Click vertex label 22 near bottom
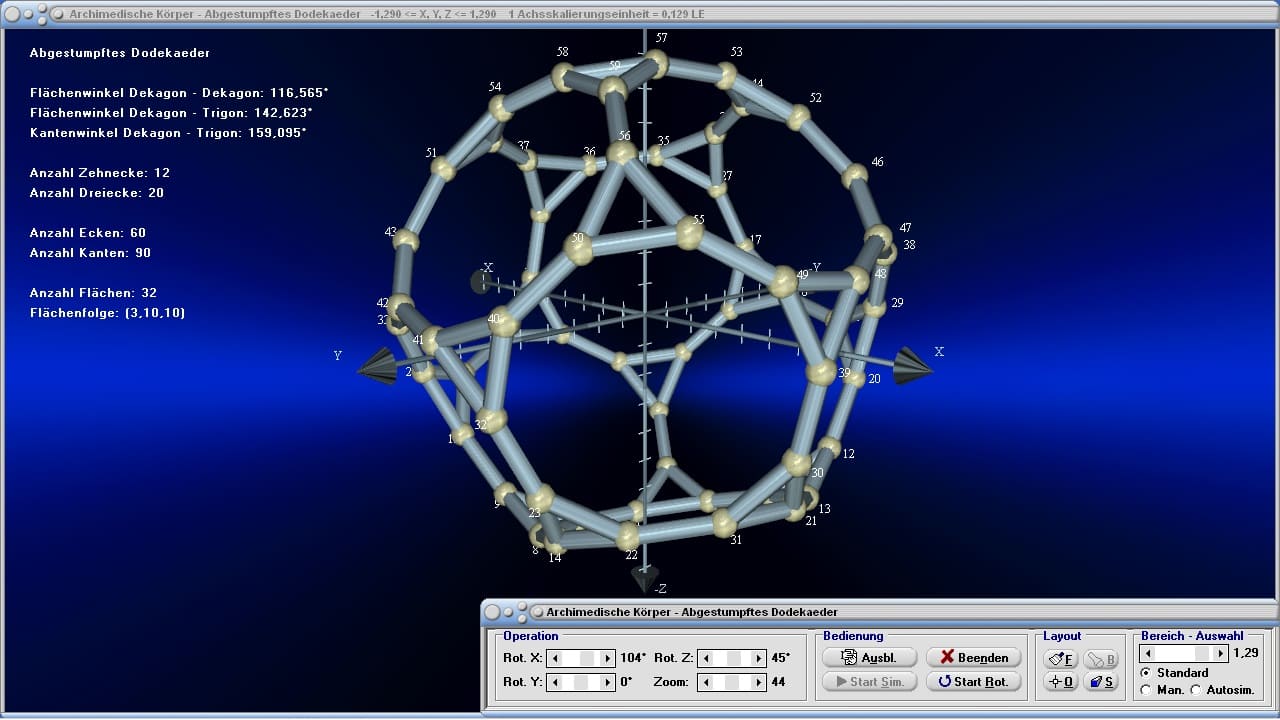This screenshot has height=720, width=1280. pos(631,555)
